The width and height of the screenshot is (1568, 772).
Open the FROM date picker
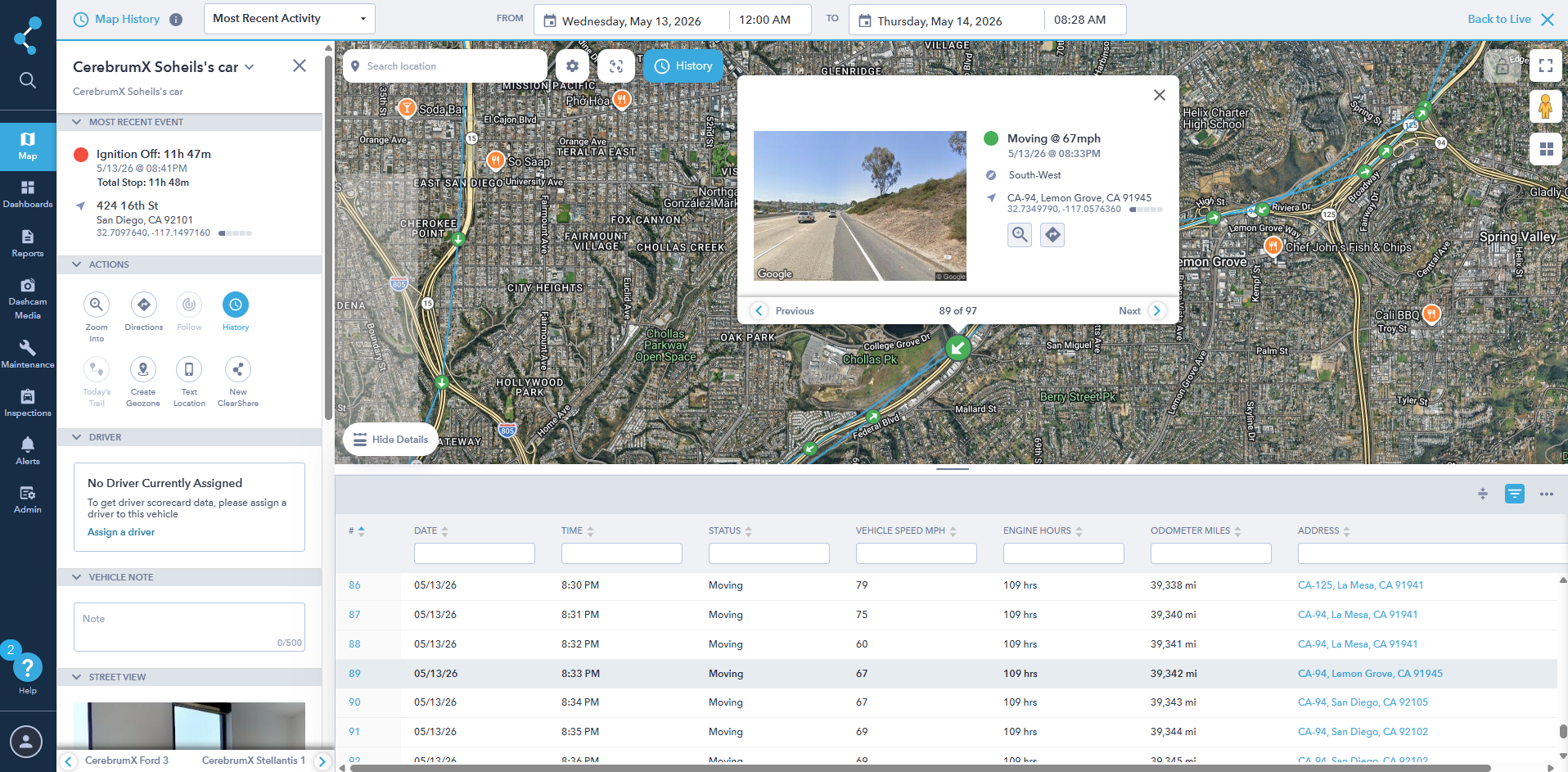(631, 20)
